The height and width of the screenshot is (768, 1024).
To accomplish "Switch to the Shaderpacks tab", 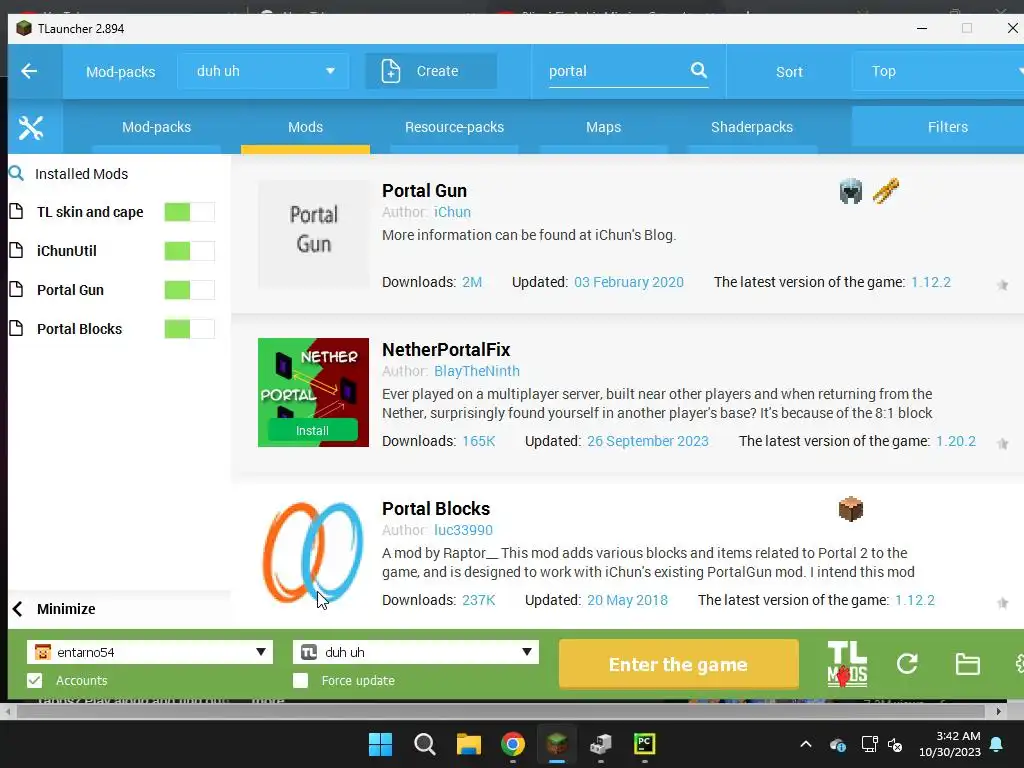I will point(752,127).
